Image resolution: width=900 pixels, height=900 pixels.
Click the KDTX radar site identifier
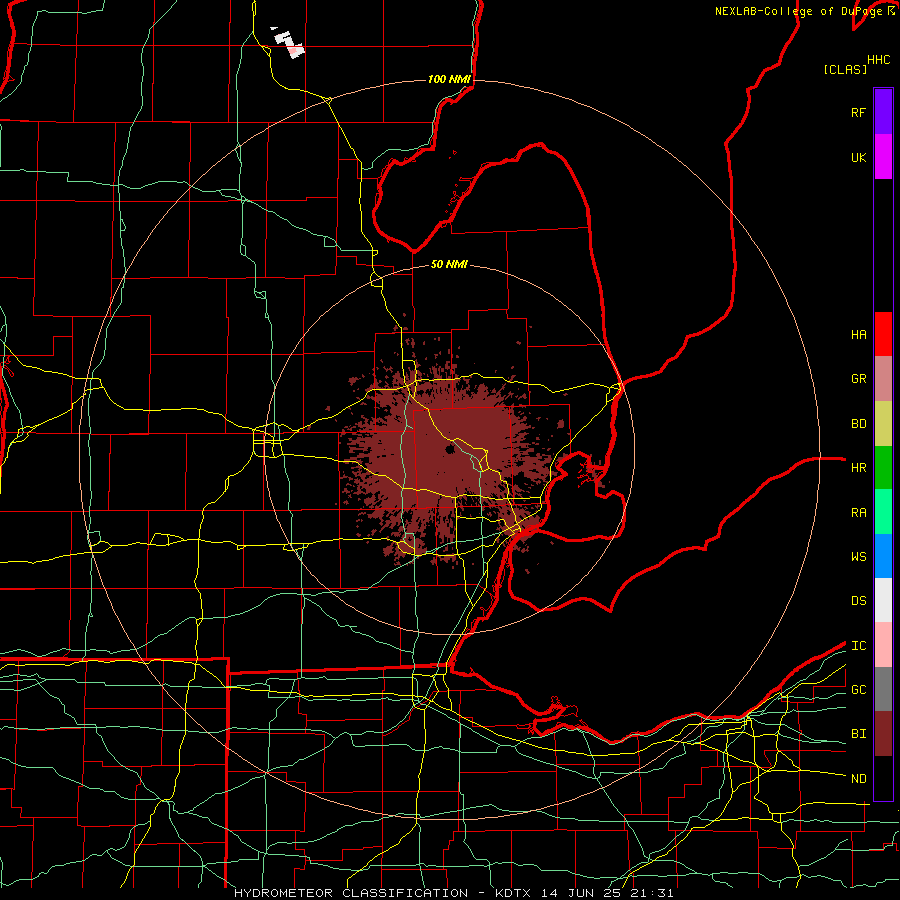coord(514,893)
